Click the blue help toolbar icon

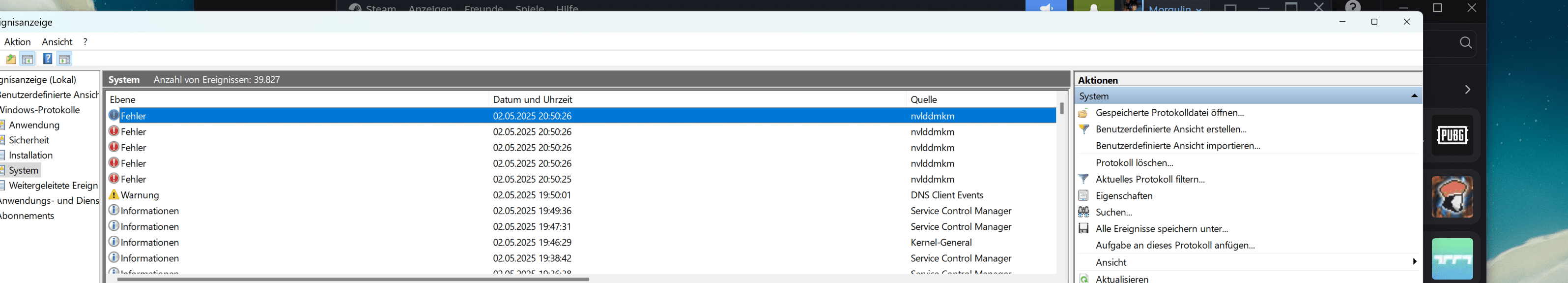(x=48, y=59)
